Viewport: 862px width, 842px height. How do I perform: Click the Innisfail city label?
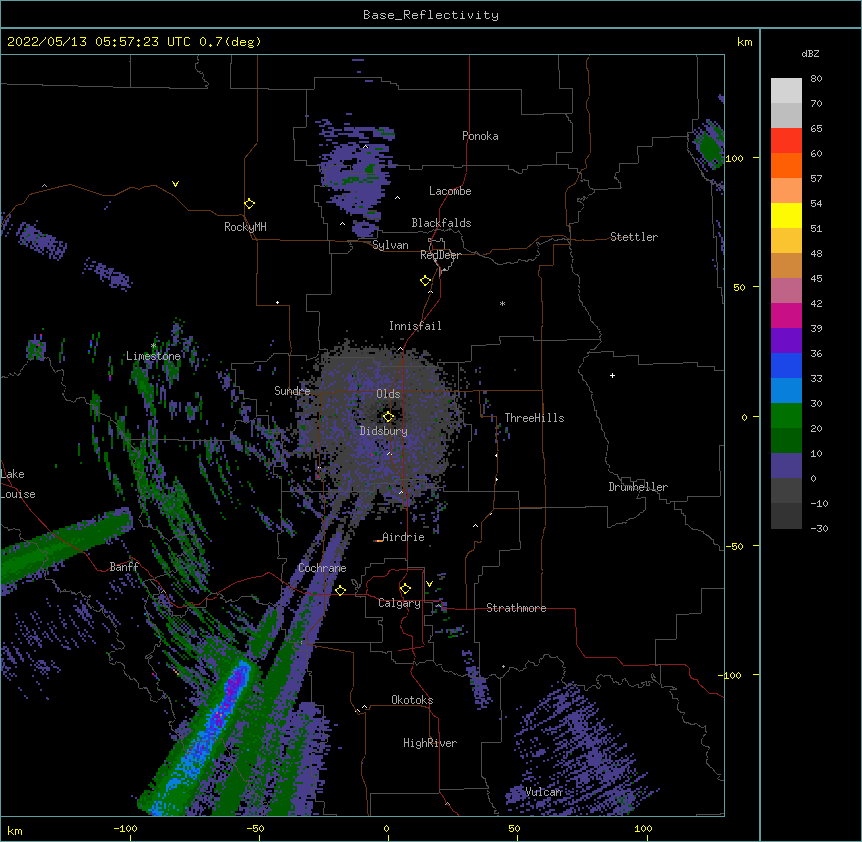415,326
